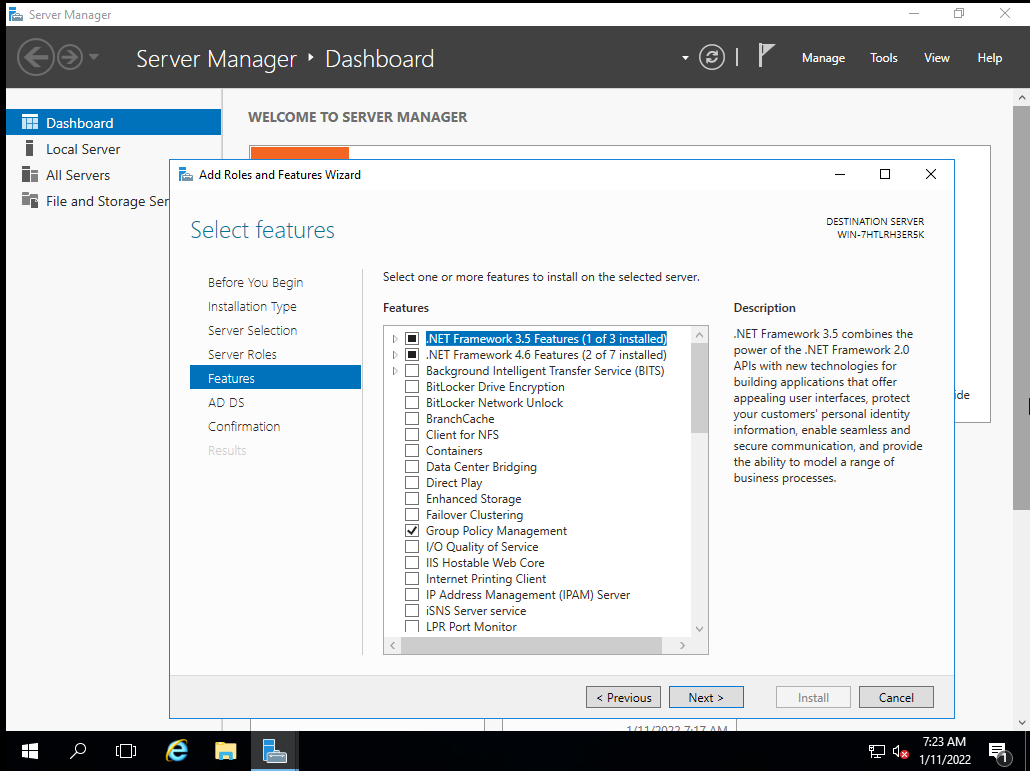Uncheck Group Policy Management feature
The height and width of the screenshot is (771, 1030).
[411, 530]
